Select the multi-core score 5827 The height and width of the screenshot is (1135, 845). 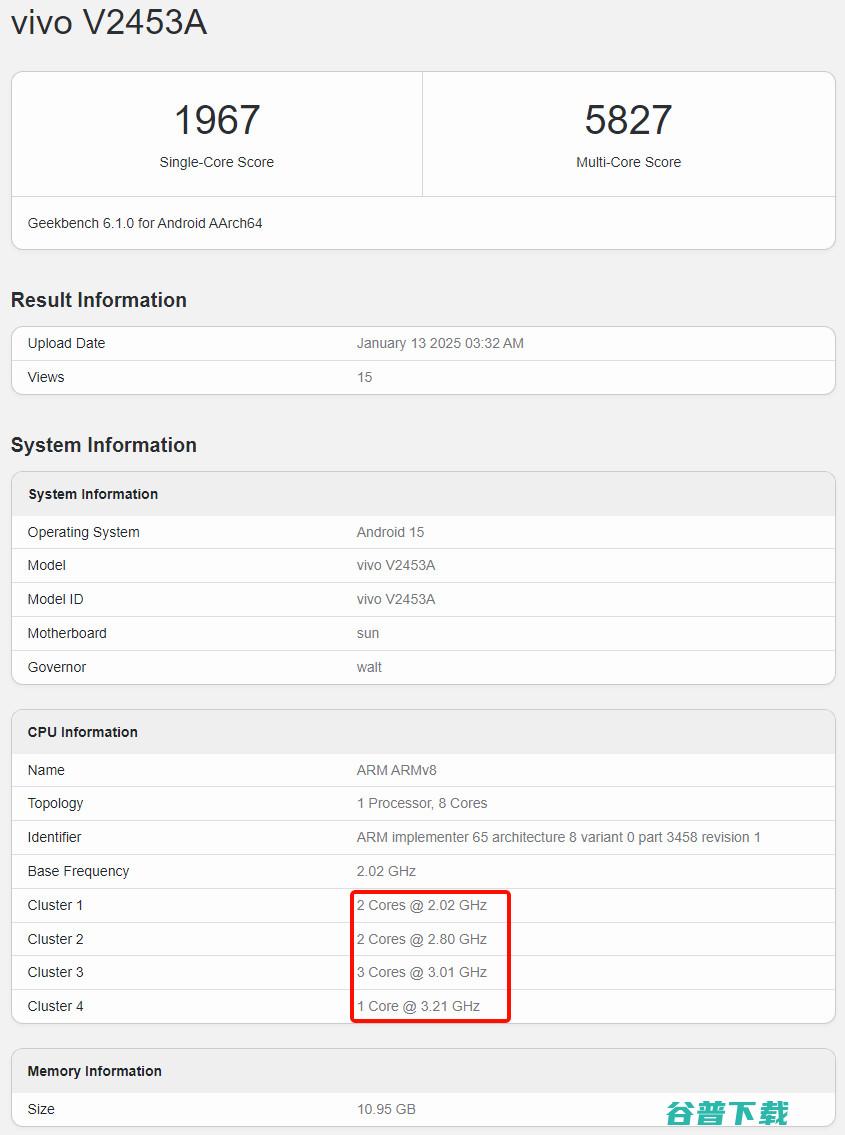click(628, 119)
